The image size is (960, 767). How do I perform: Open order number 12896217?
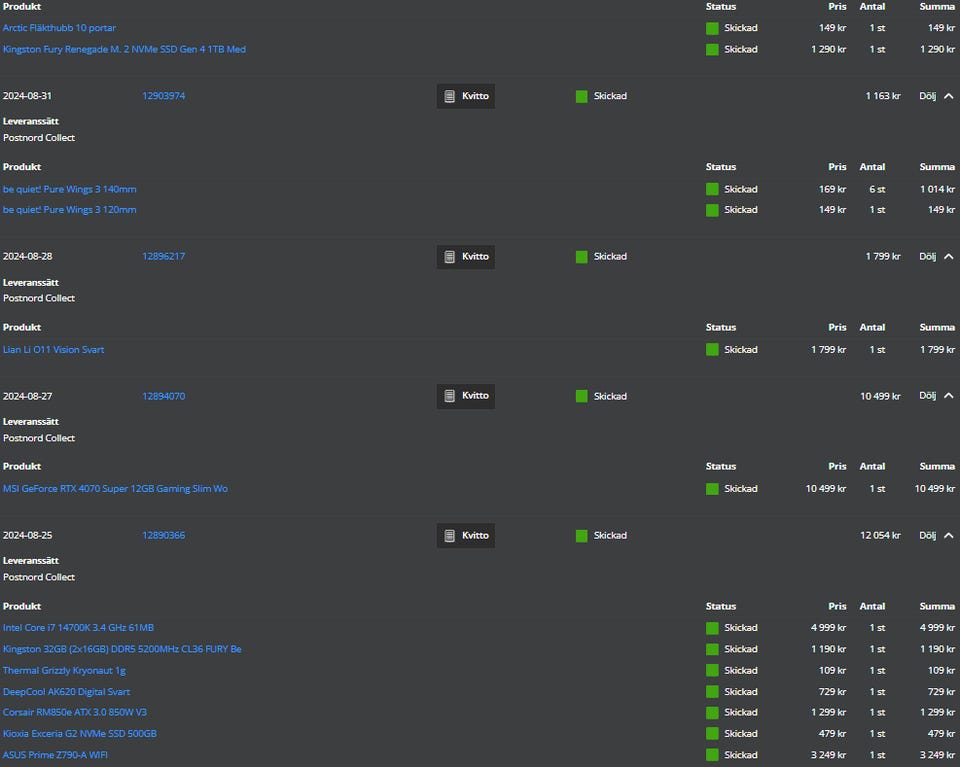pos(163,256)
